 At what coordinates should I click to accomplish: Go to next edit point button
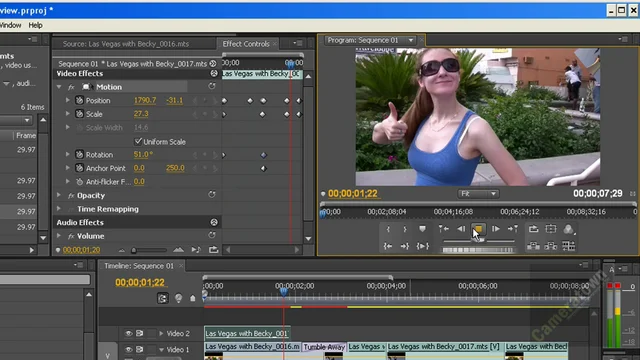click(513, 229)
